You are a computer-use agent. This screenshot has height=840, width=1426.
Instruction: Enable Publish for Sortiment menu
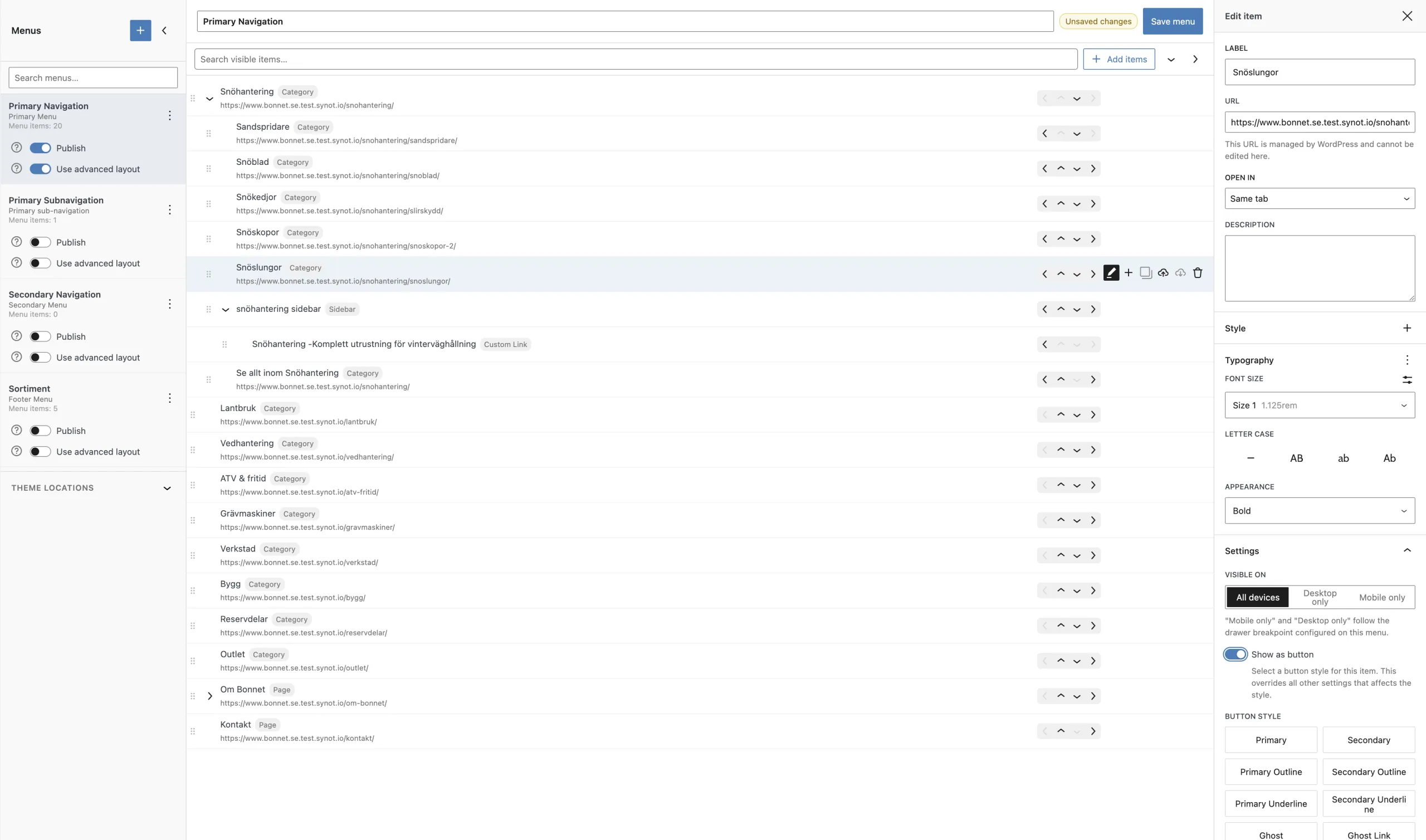[x=40, y=431]
